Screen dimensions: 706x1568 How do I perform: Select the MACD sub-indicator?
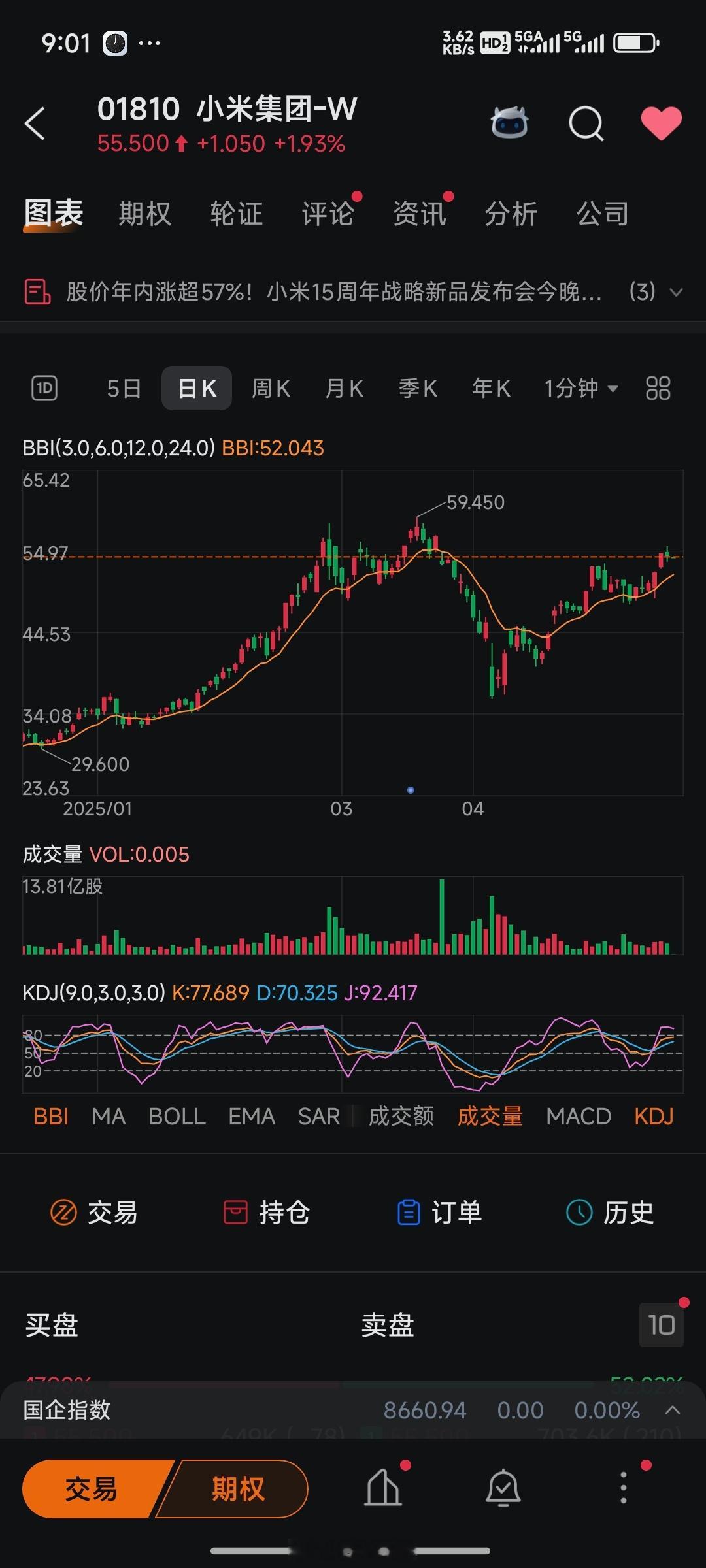pyautogui.click(x=579, y=1117)
